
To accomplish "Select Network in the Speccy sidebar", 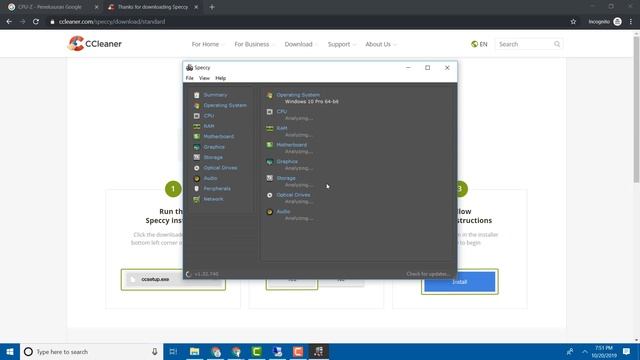I will pos(213,199).
